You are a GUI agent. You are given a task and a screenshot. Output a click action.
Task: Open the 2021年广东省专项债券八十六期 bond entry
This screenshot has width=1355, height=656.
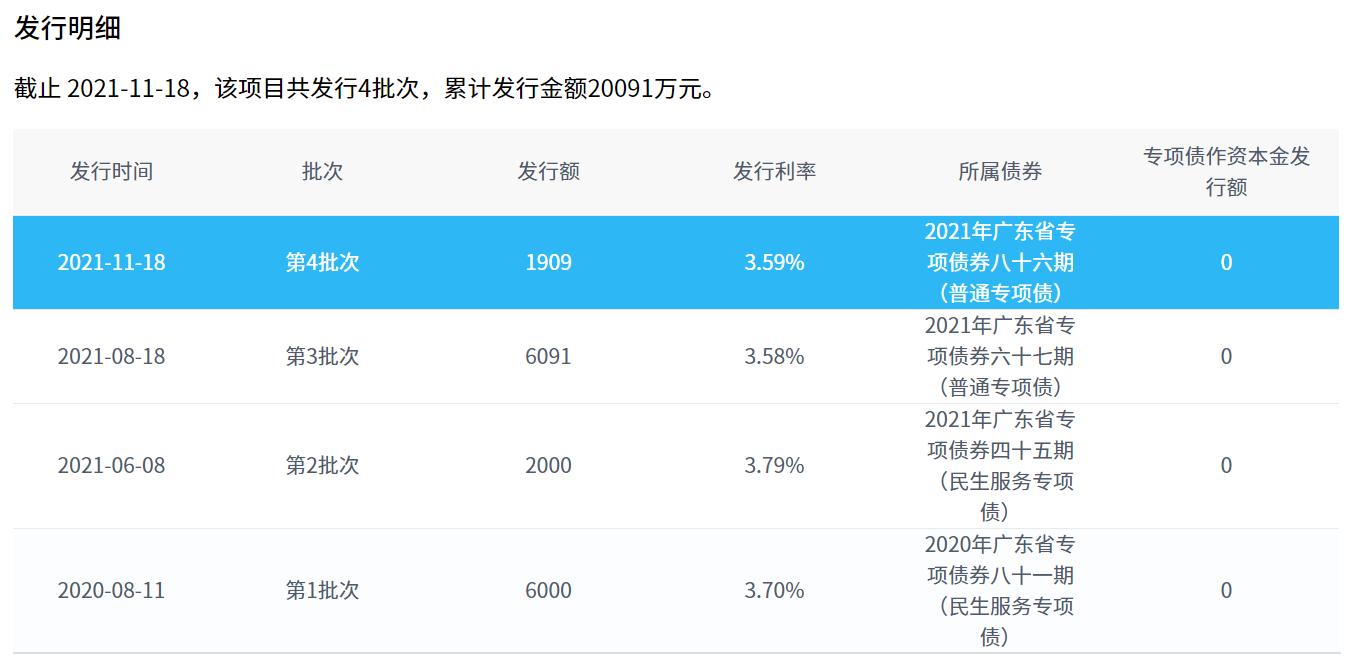tap(999, 262)
